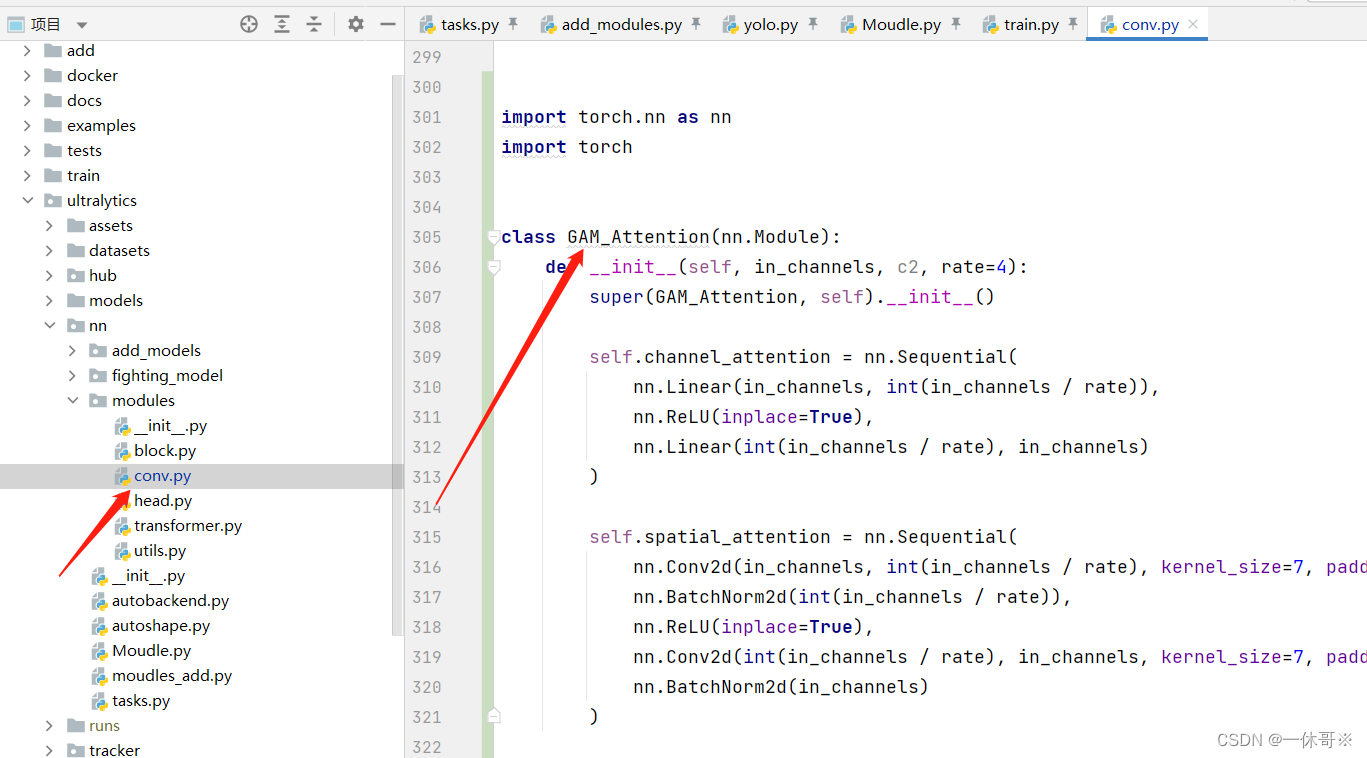Screen dimensions: 1367x758
Task: Click 'self.spatial_attention' on line 315
Action: [x=710, y=537]
